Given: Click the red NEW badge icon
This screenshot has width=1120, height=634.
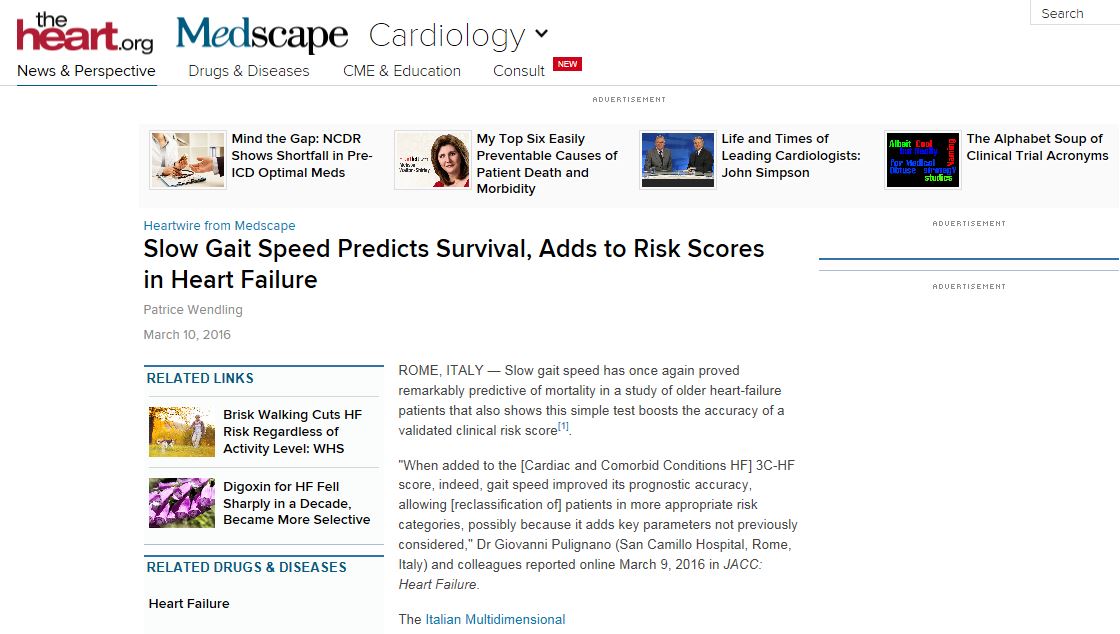Looking at the screenshot, I should tap(567, 64).
